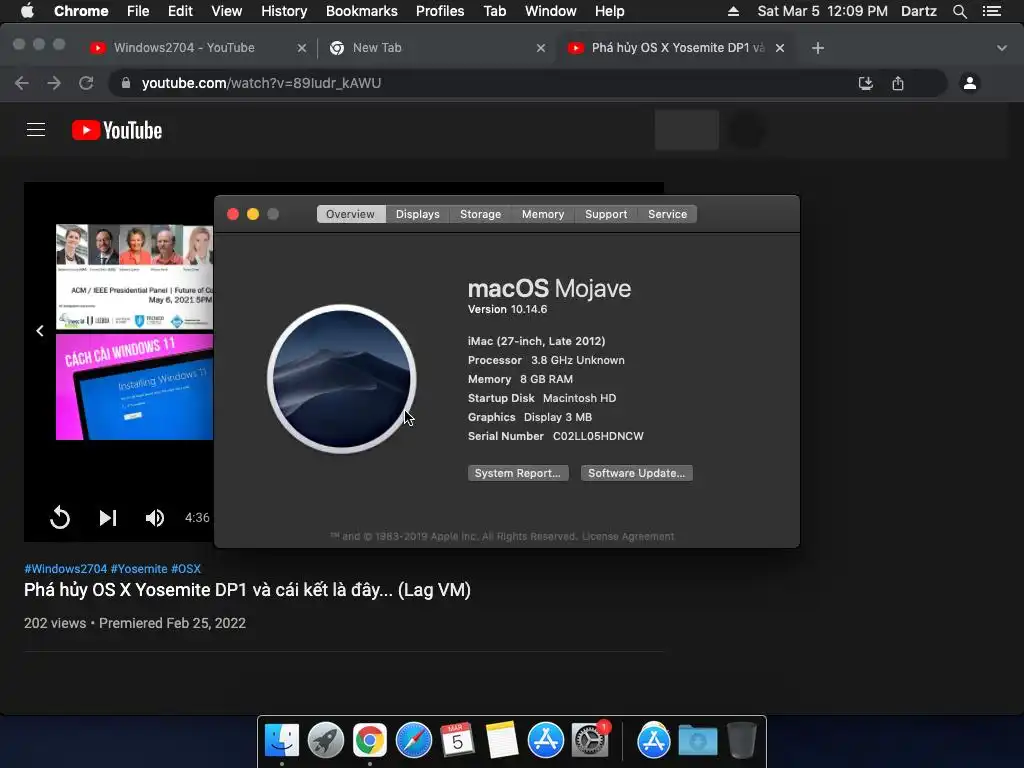The width and height of the screenshot is (1024, 768).
Task: Close the Windows2704 - YouTube tab
Action: [x=302, y=48]
